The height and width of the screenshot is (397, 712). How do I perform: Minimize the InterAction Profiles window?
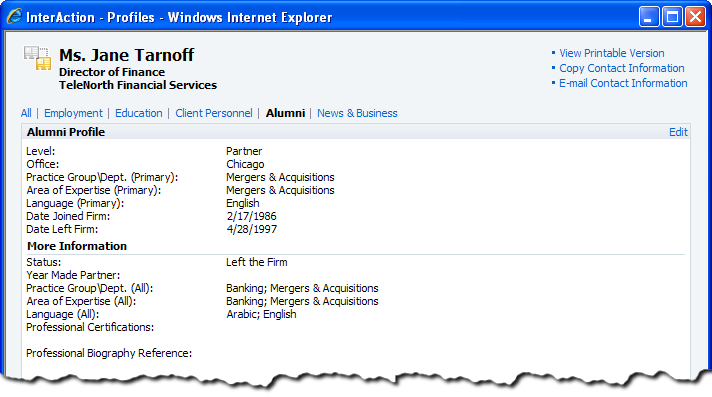pyautogui.click(x=648, y=17)
